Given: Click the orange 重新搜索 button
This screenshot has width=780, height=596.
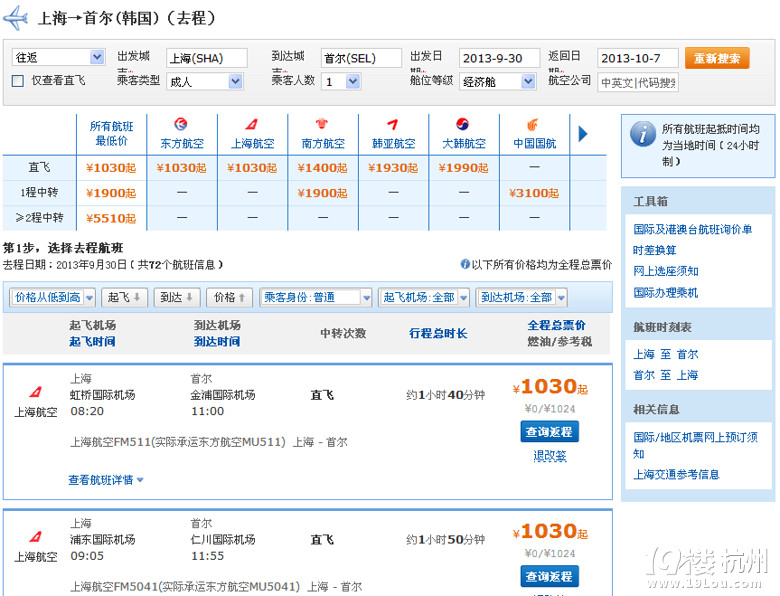Looking at the screenshot, I should (x=717, y=58).
